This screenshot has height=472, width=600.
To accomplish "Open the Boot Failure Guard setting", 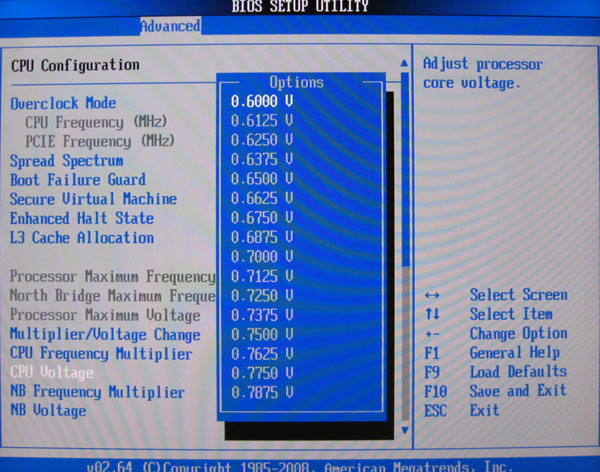I will click(x=78, y=180).
